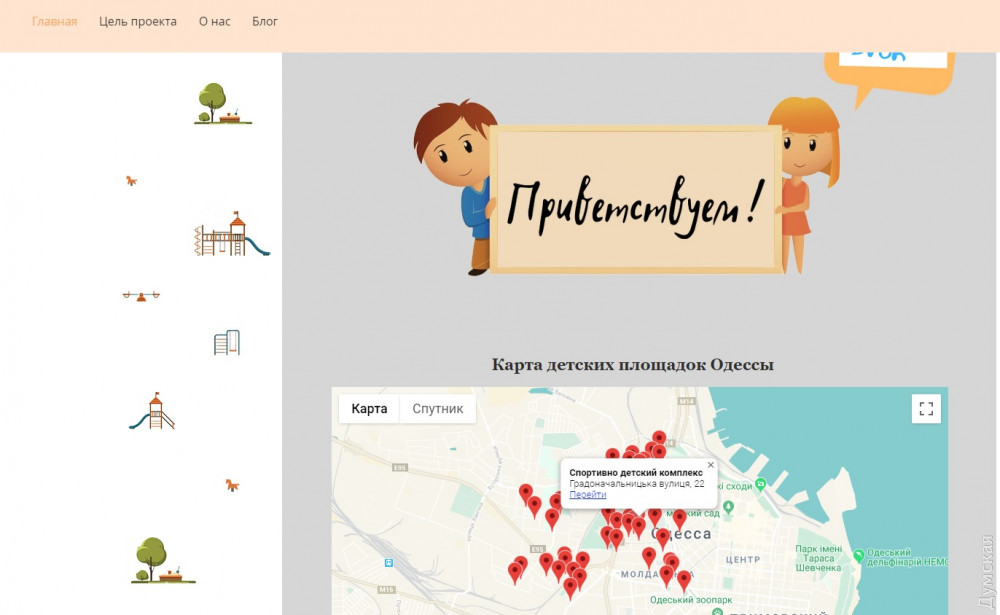Image resolution: width=1000 pixels, height=615 pixels.
Task: Open the Главная menu item
Action: point(54,21)
